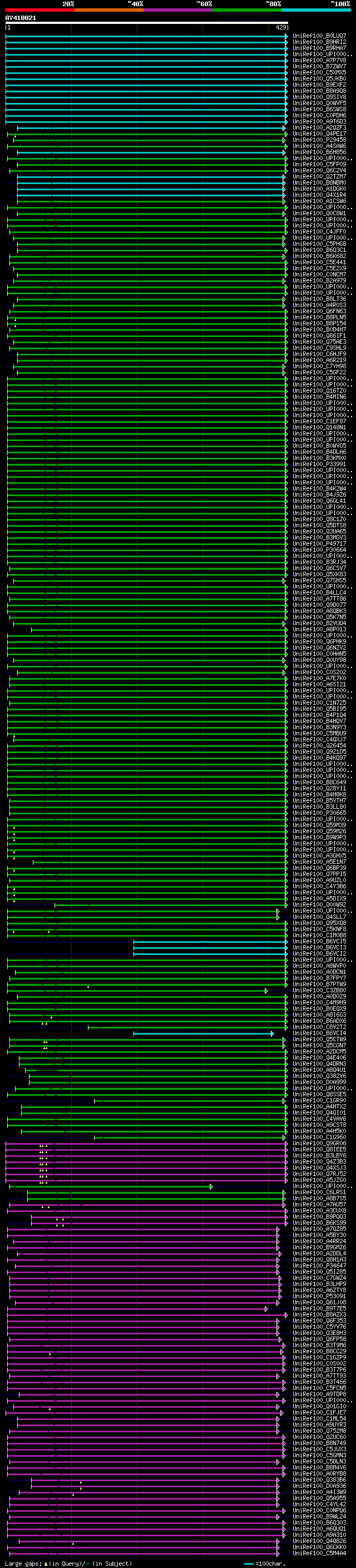Click the UniRef100_Q9GR06 entry

click(319, 1143)
